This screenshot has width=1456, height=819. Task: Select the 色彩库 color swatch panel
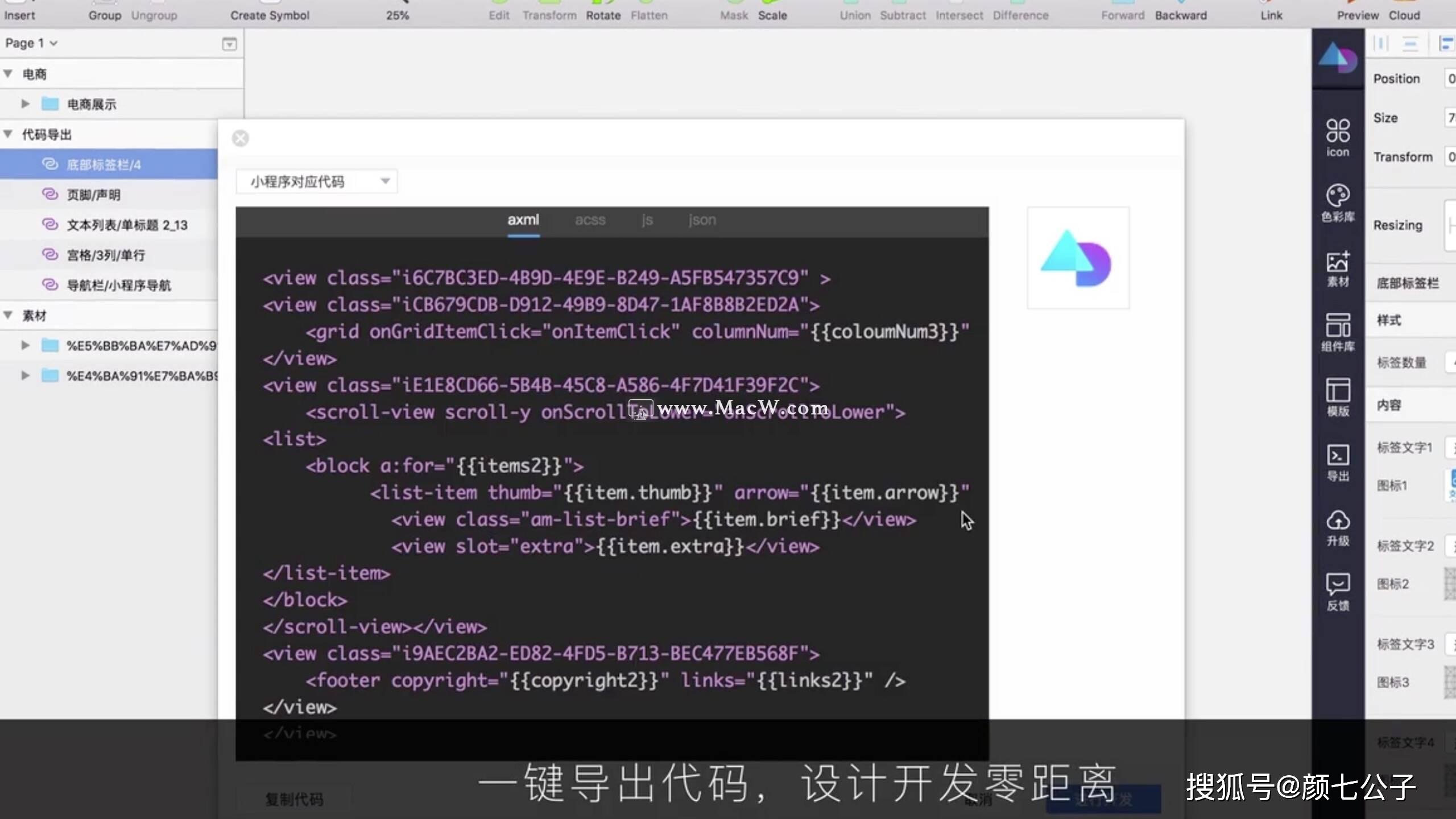[1338, 203]
